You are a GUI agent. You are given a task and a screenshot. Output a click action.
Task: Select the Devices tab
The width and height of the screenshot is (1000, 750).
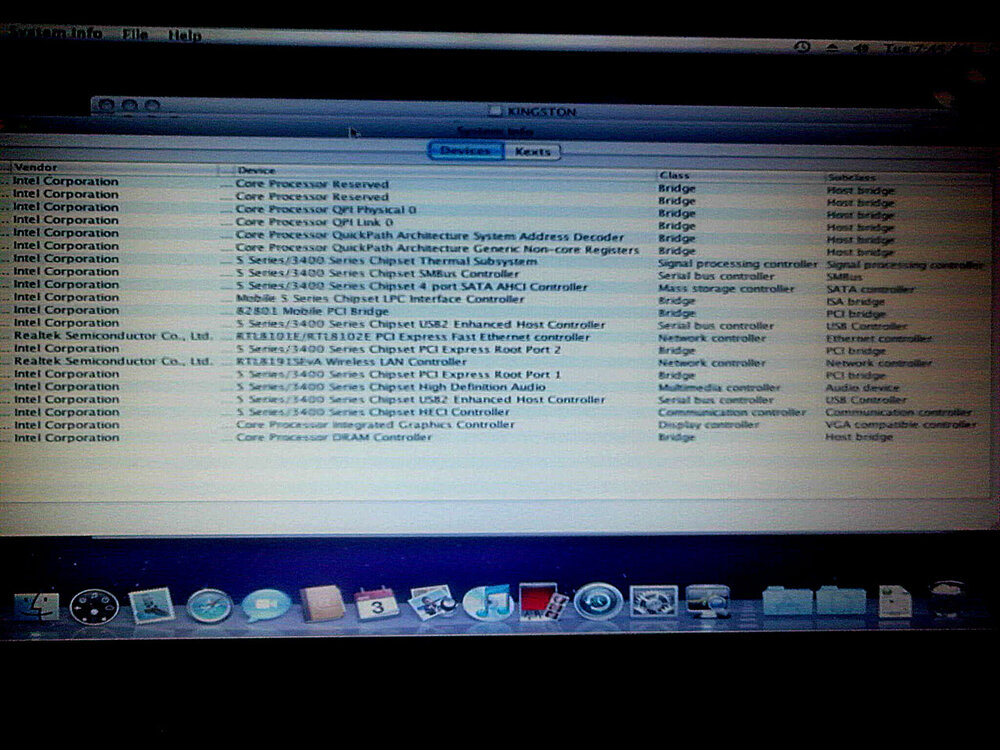(x=465, y=151)
